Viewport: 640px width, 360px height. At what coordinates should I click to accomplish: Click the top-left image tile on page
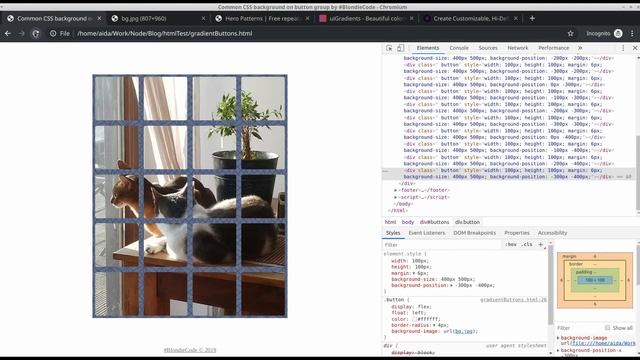tap(117, 98)
